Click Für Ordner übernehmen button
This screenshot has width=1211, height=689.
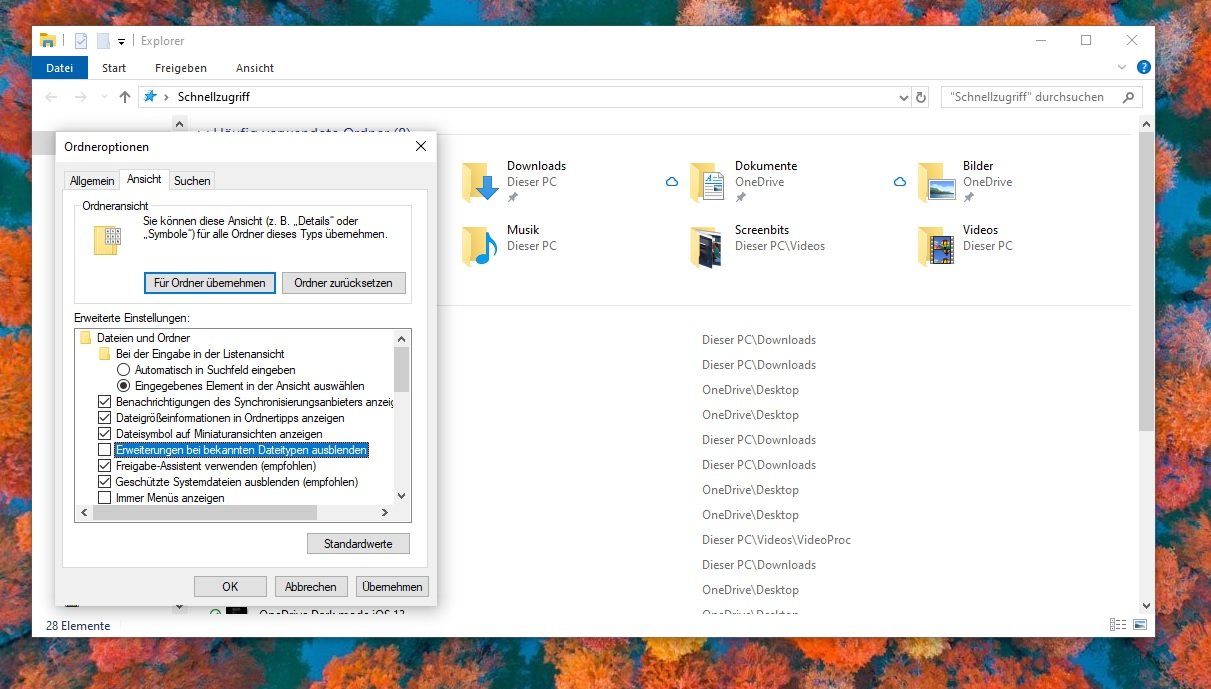(210, 283)
